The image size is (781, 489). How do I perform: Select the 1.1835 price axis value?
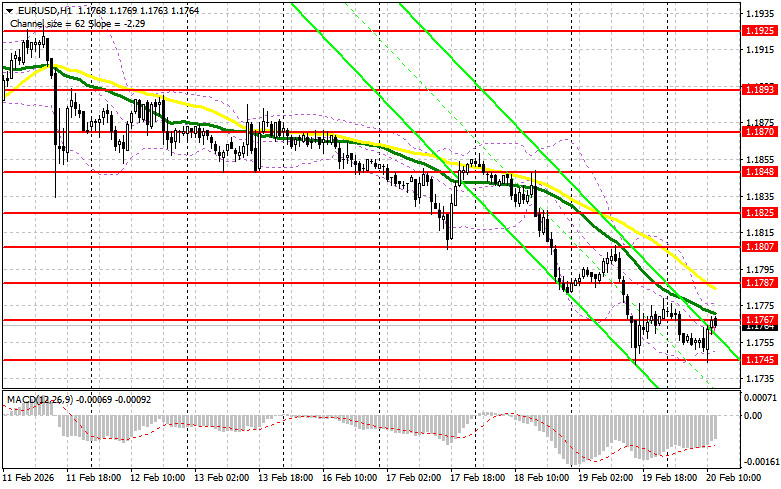click(760, 197)
